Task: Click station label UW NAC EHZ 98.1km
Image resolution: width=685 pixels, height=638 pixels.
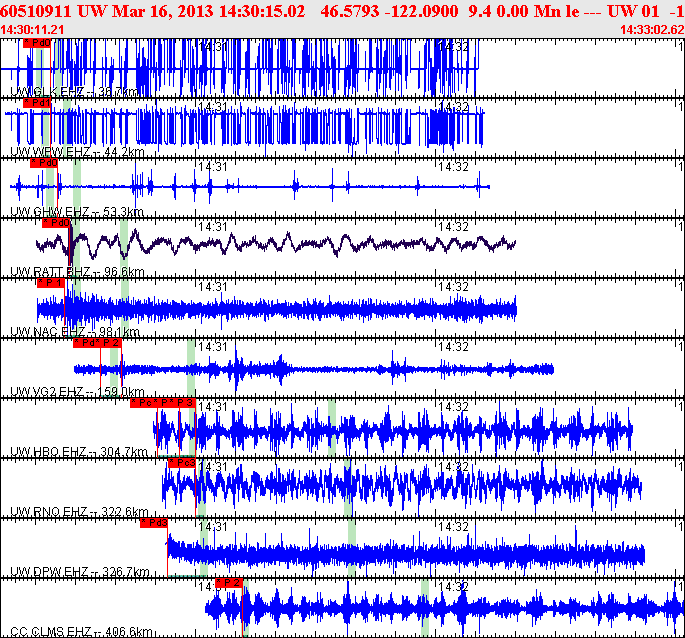Action: point(75,332)
